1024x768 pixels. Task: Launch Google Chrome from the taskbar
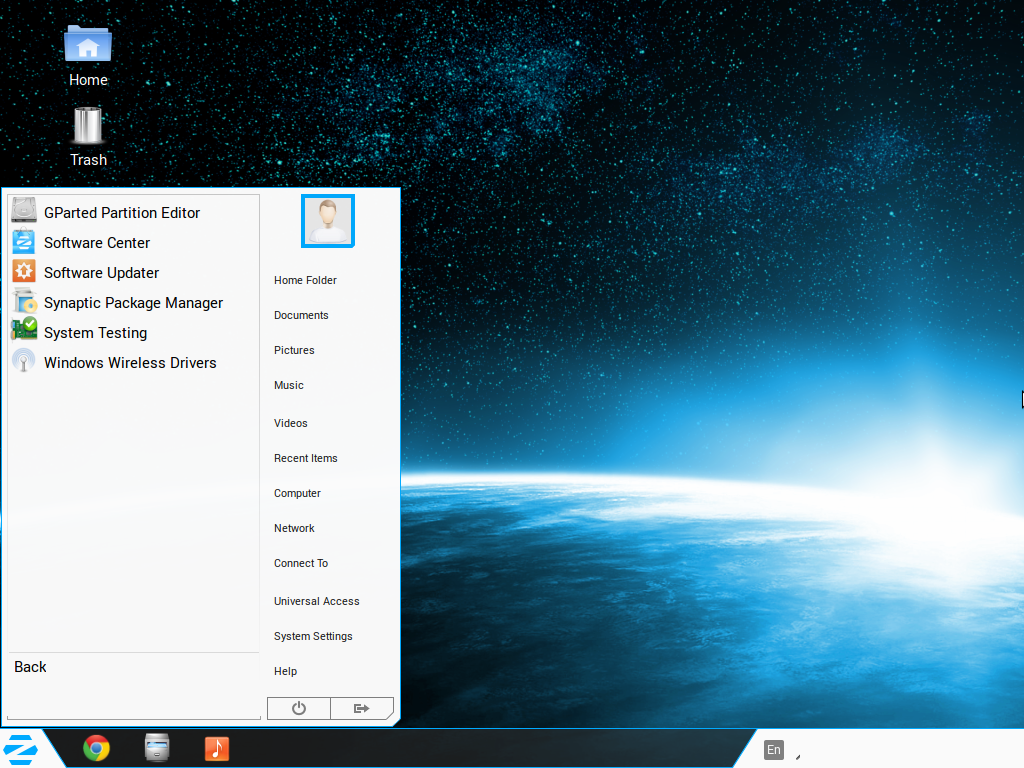(97, 748)
